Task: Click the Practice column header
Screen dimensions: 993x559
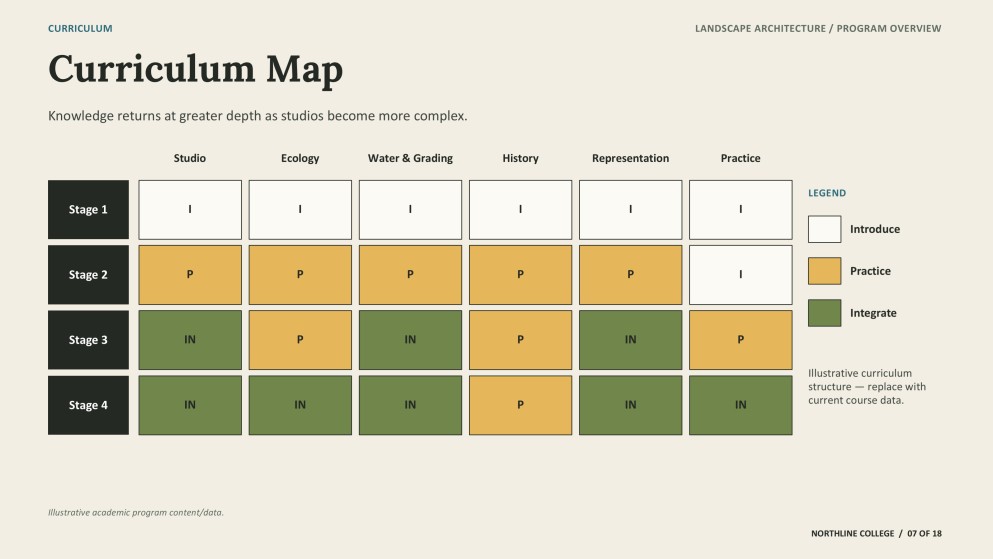Action: tap(740, 158)
